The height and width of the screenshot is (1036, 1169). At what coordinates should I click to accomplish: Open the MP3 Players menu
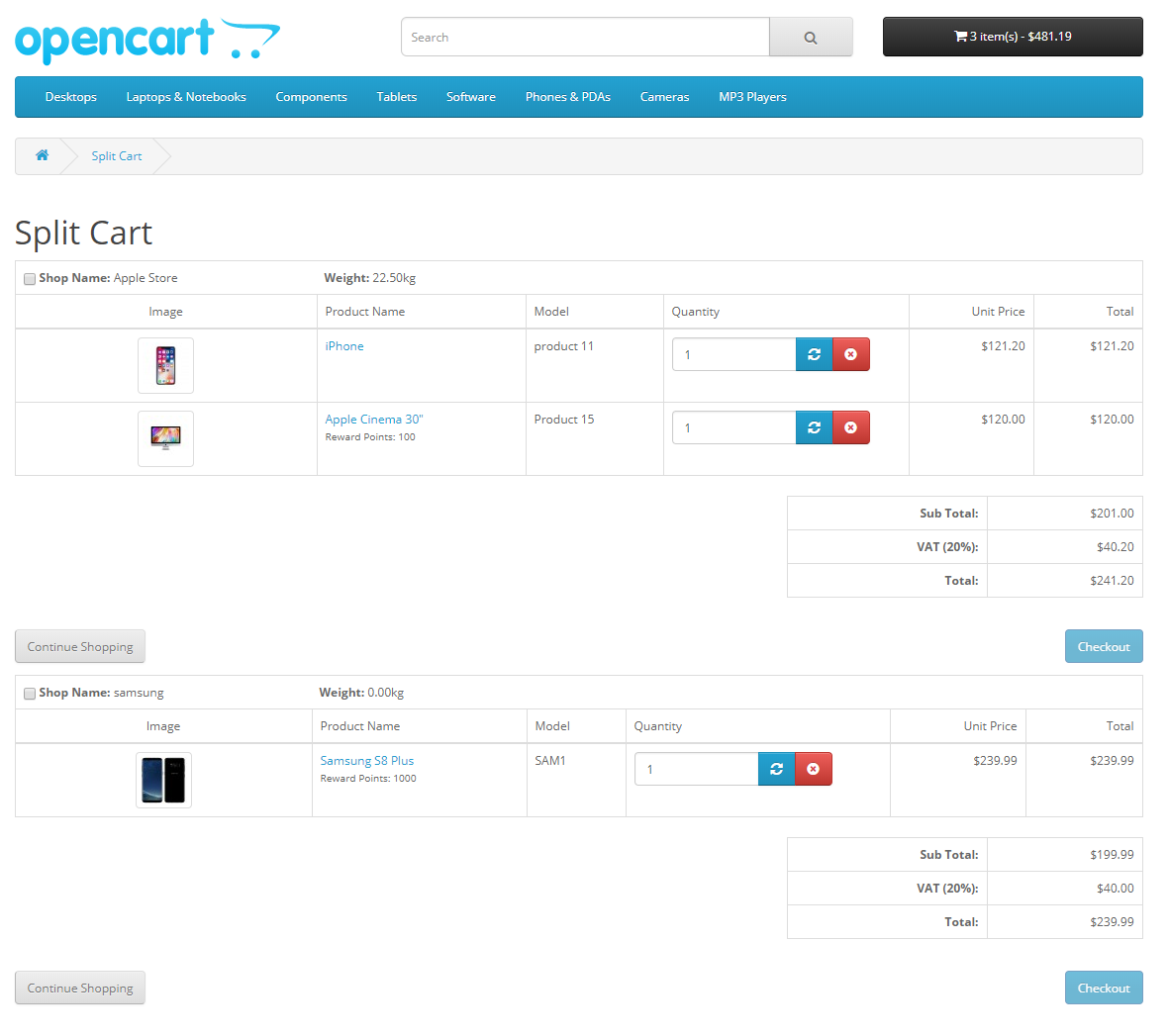coord(752,97)
